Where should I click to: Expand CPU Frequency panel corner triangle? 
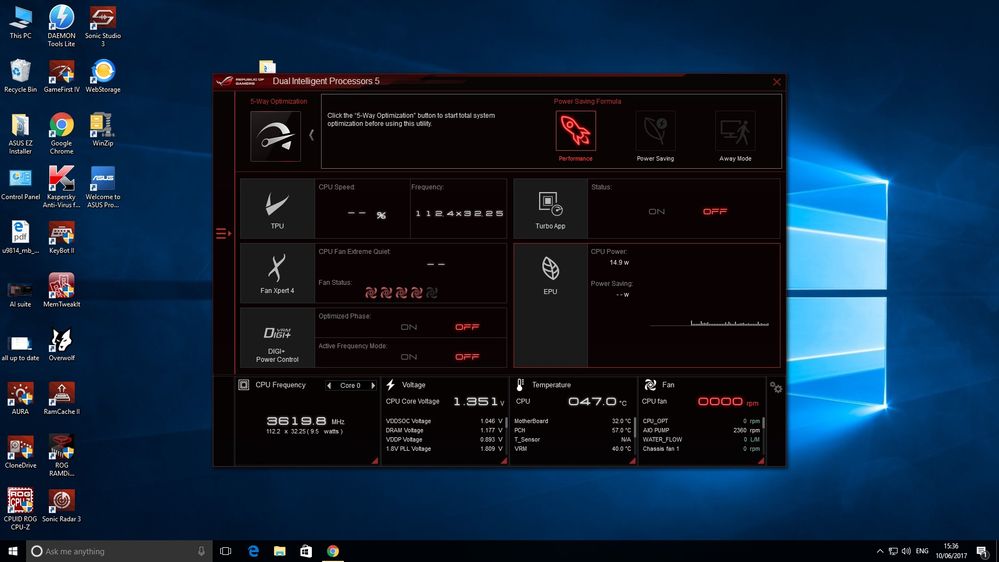375,460
